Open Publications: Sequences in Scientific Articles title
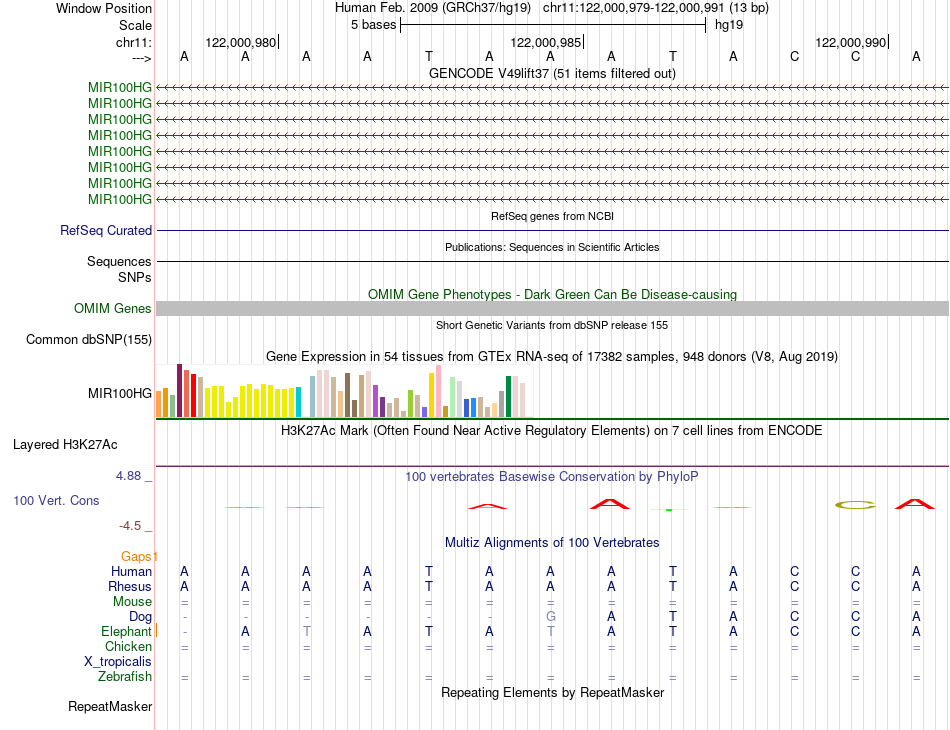This screenshot has height=730, width=950. (x=552, y=247)
